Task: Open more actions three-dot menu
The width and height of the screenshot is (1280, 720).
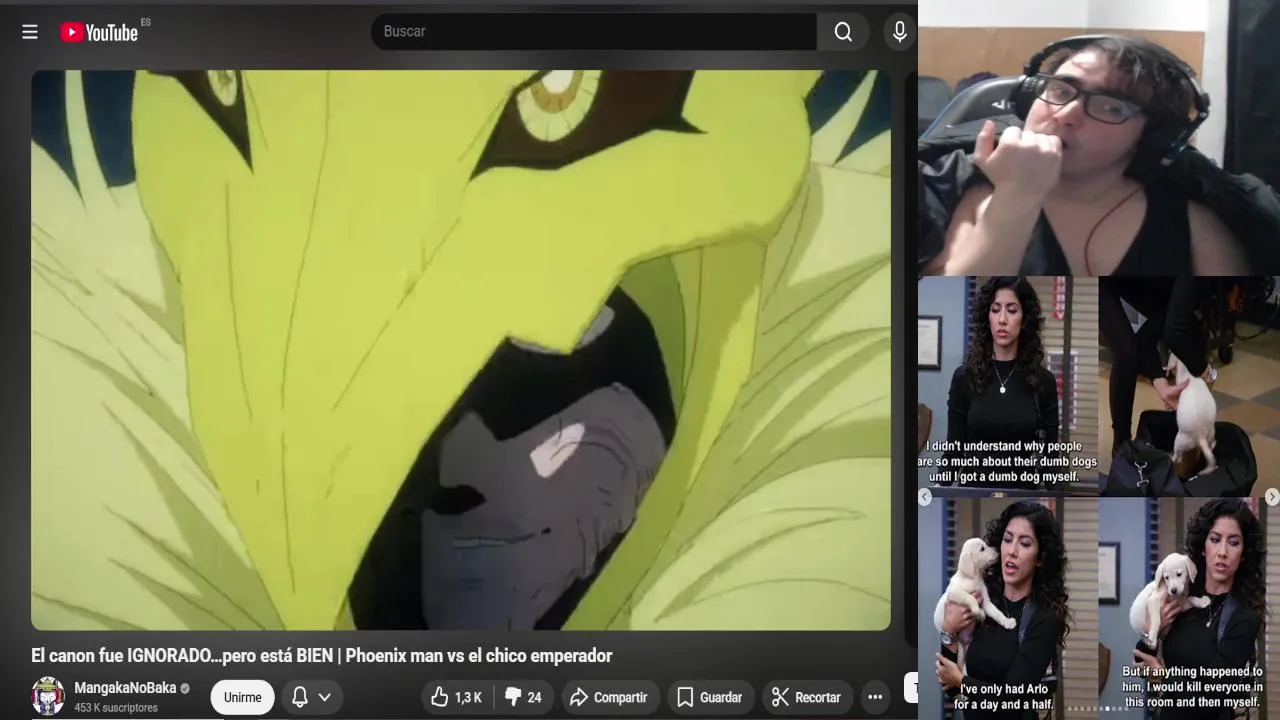Action: [x=875, y=697]
